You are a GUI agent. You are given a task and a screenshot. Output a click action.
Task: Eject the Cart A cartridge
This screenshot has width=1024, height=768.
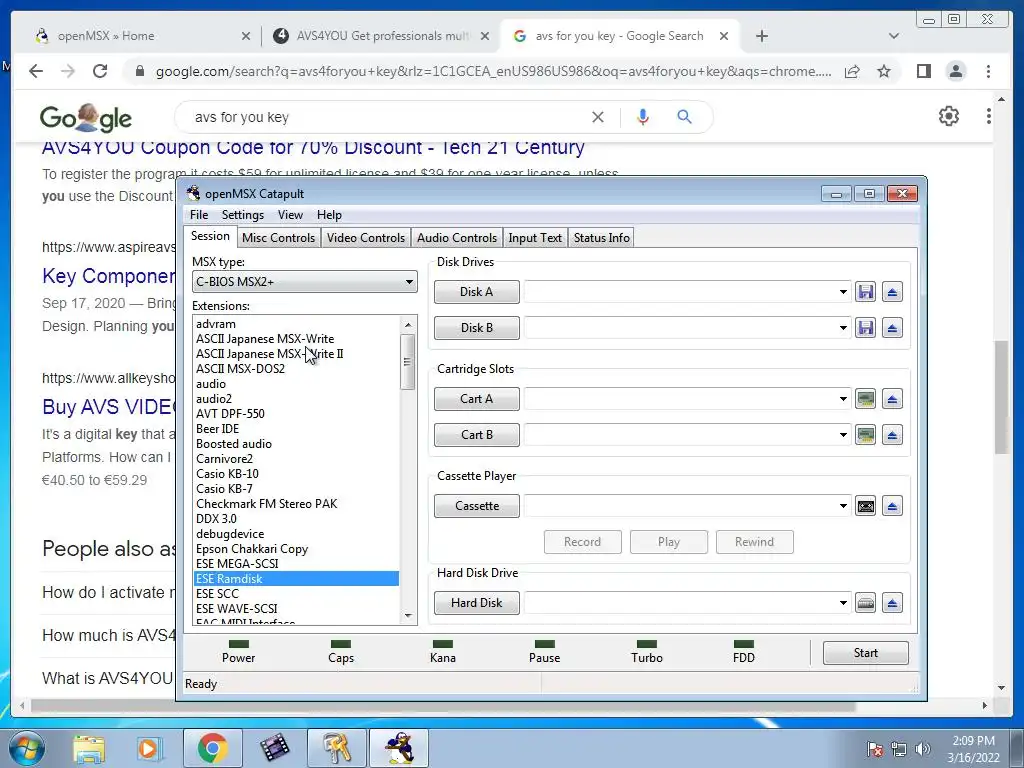(x=892, y=399)
